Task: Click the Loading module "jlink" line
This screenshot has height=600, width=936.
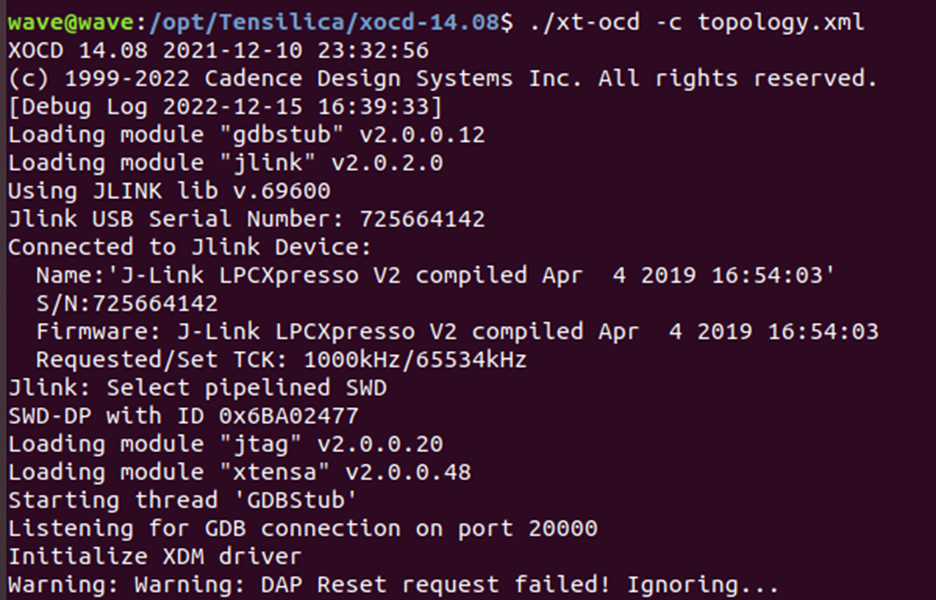Action: pos(225,162)
